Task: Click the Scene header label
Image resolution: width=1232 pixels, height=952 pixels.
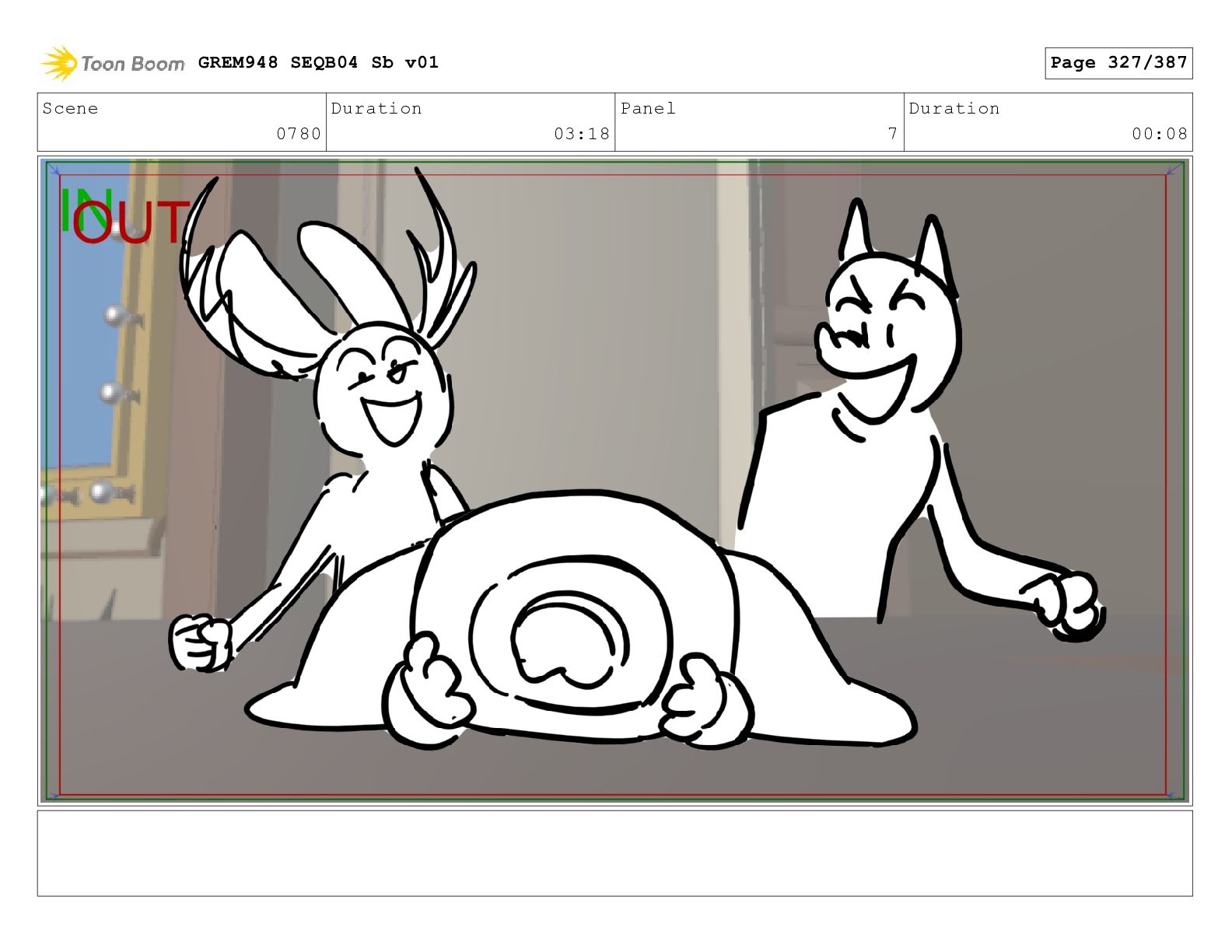Action: point(71,108)
